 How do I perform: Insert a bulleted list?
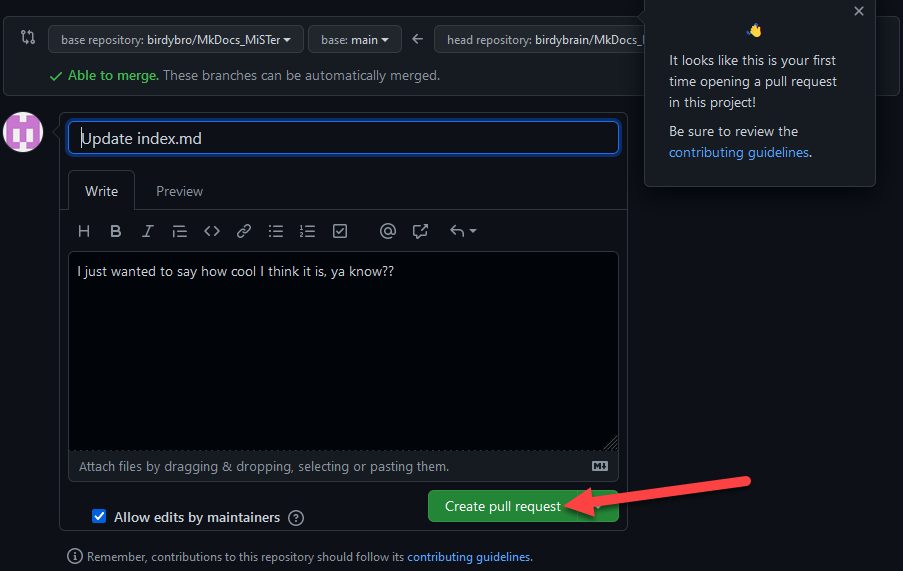(276, 231)
